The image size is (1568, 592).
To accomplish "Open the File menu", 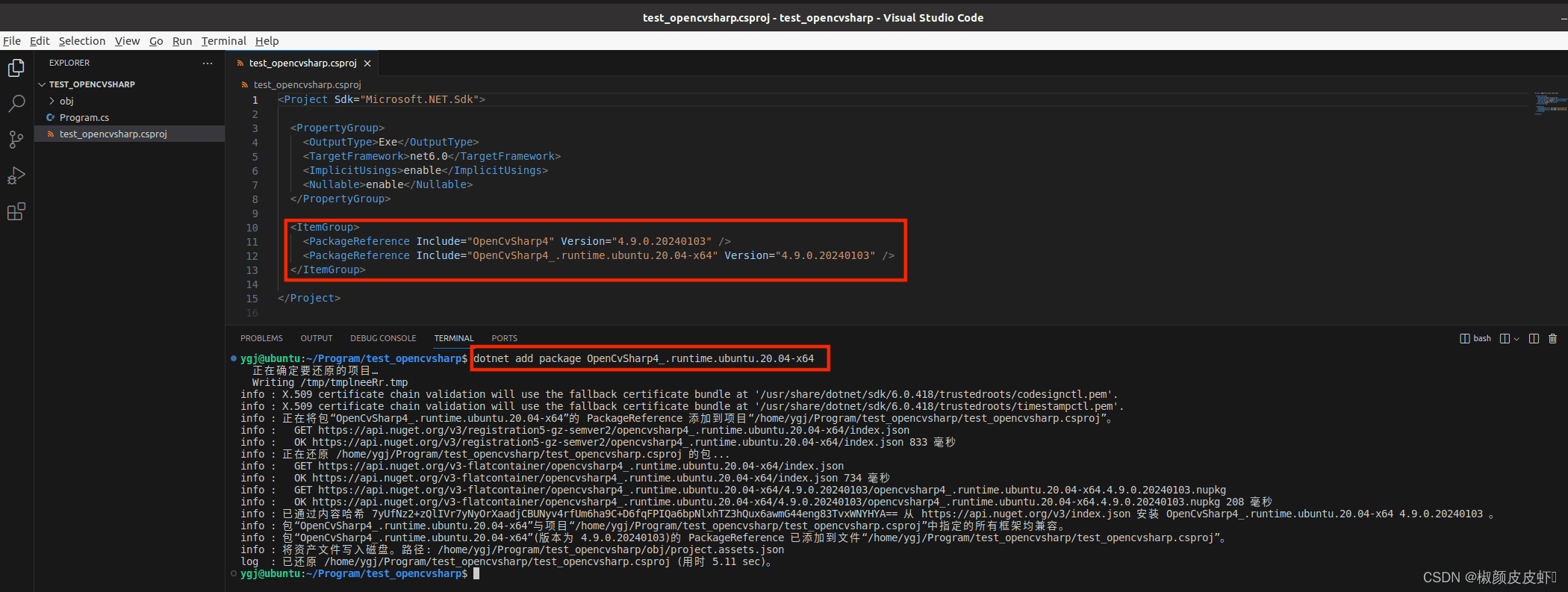I will pos(12,41).
